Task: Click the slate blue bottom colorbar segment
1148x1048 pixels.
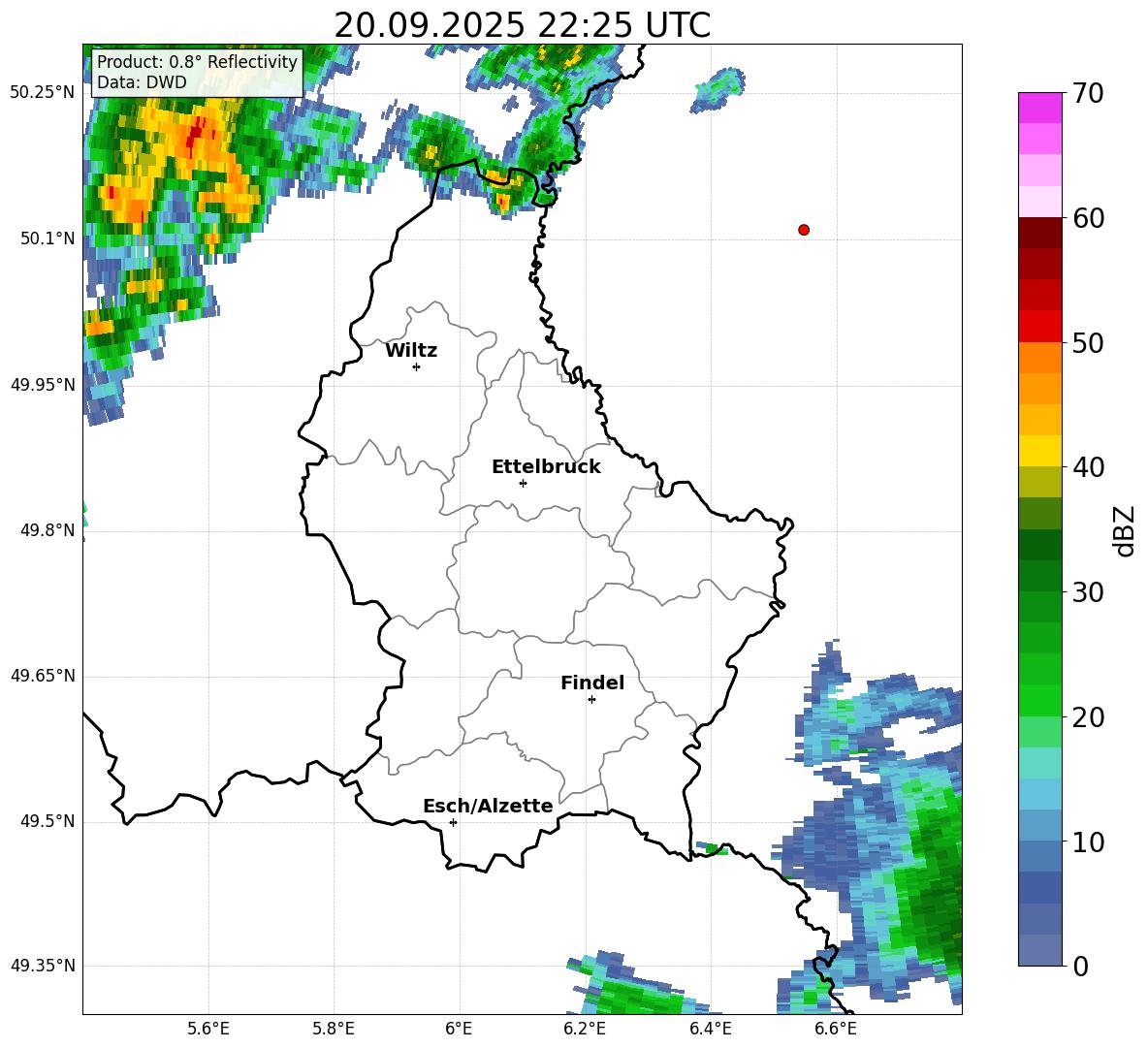Action: tap(1039, 950)
